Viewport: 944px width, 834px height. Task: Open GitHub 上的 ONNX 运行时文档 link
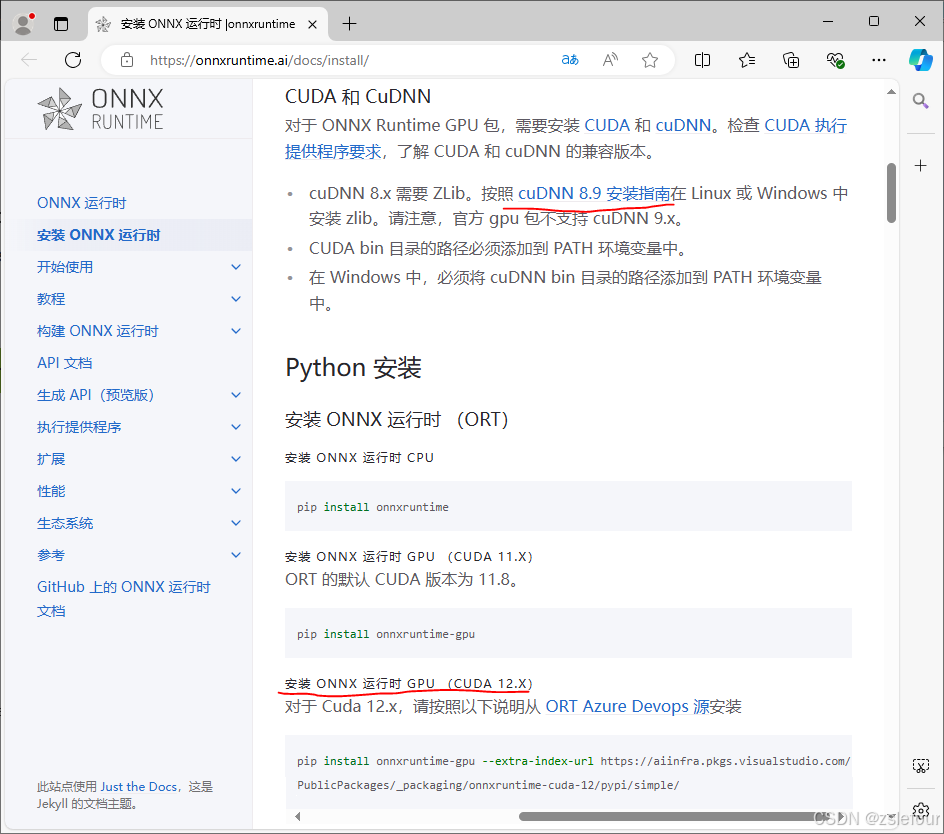(123, 599)
